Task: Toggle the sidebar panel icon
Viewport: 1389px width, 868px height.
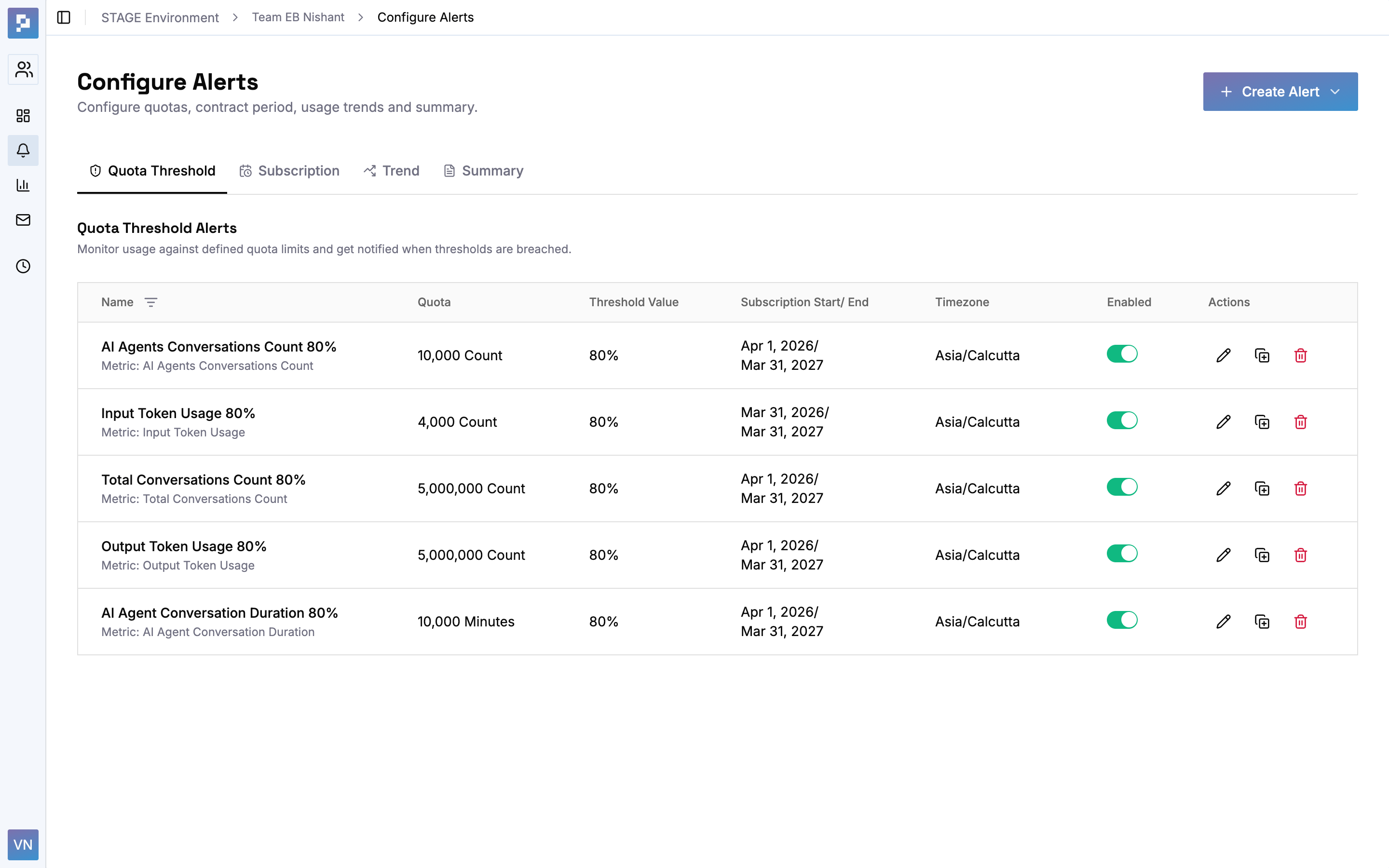Action: (64, 17)
